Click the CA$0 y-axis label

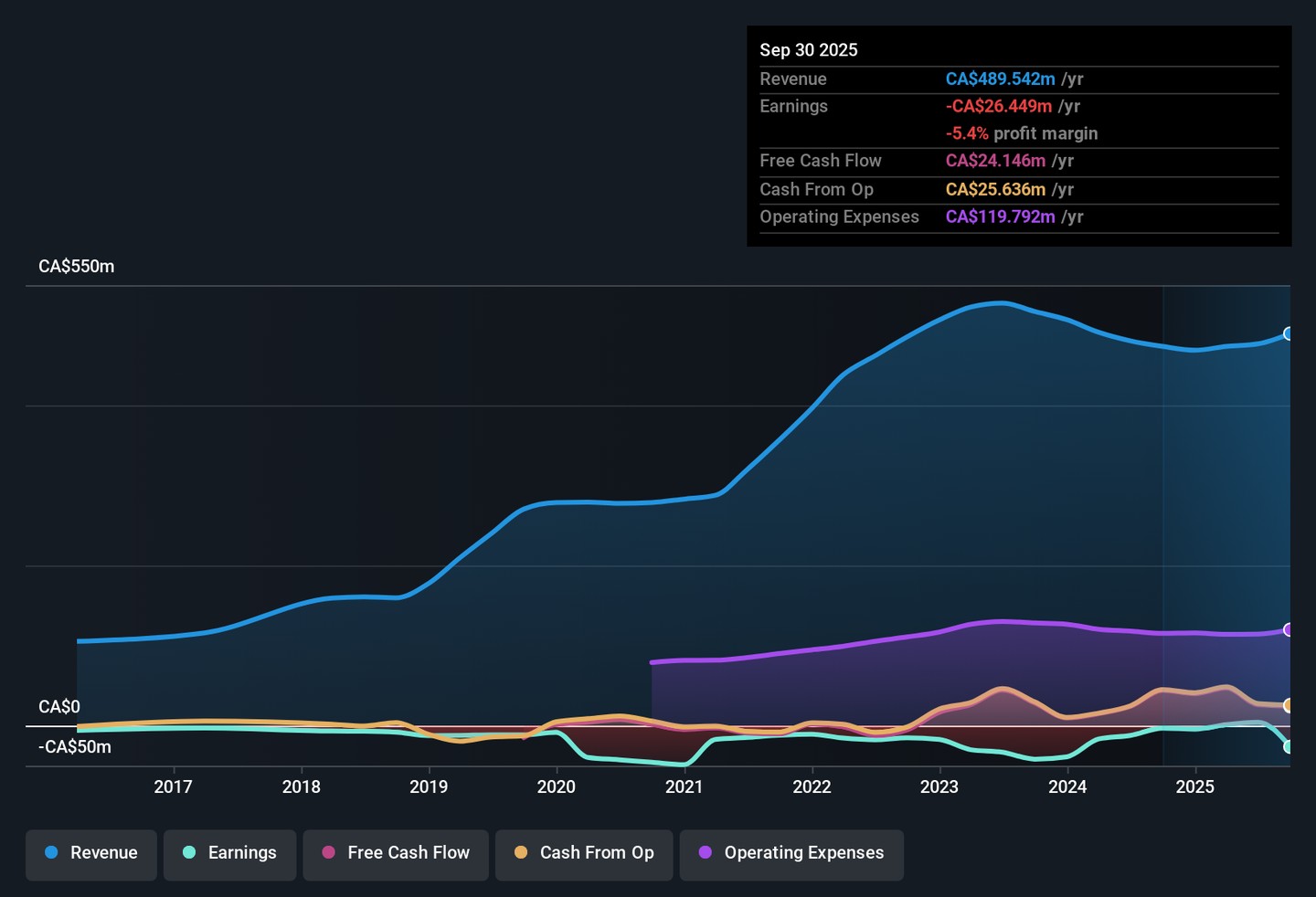tap(59, 707)
